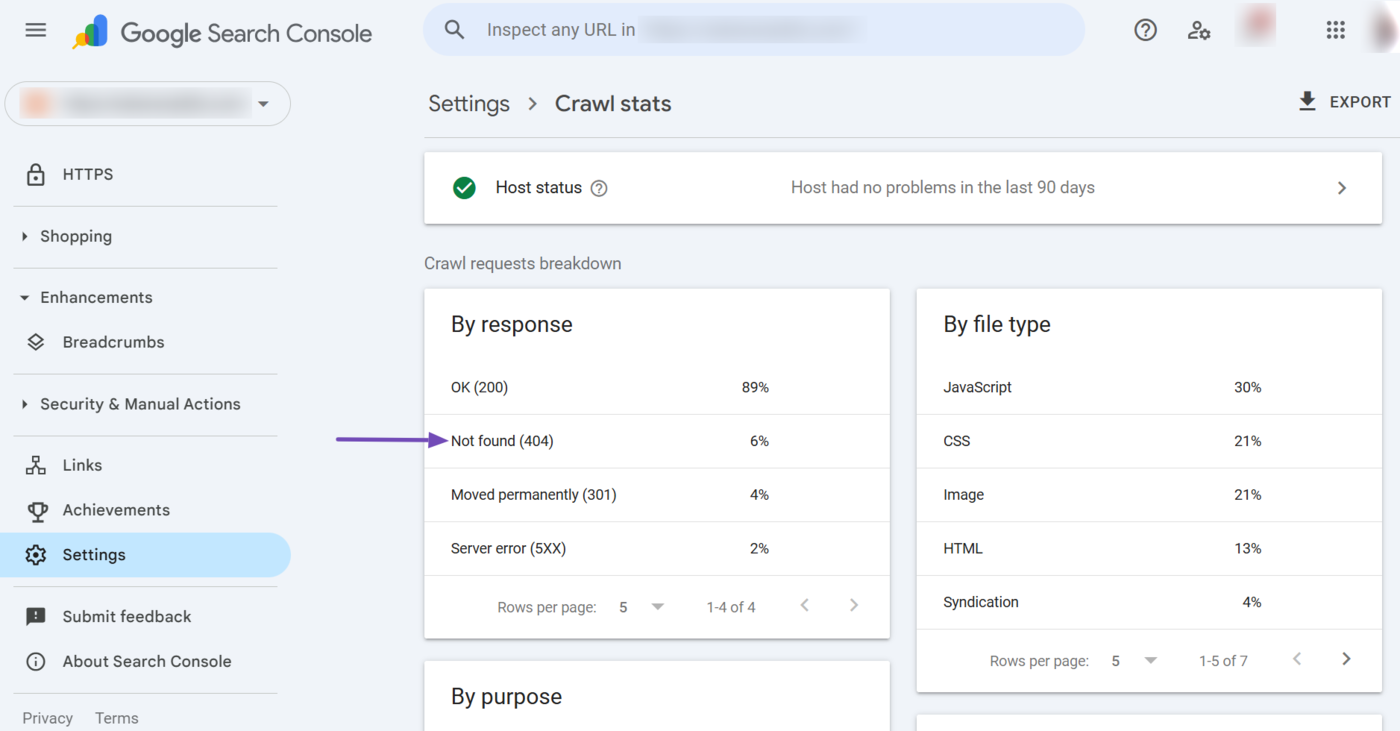Select Security & Manual Actions
Image resolution: width=1400 pixels, height=731 pixels.
point(140,404)
